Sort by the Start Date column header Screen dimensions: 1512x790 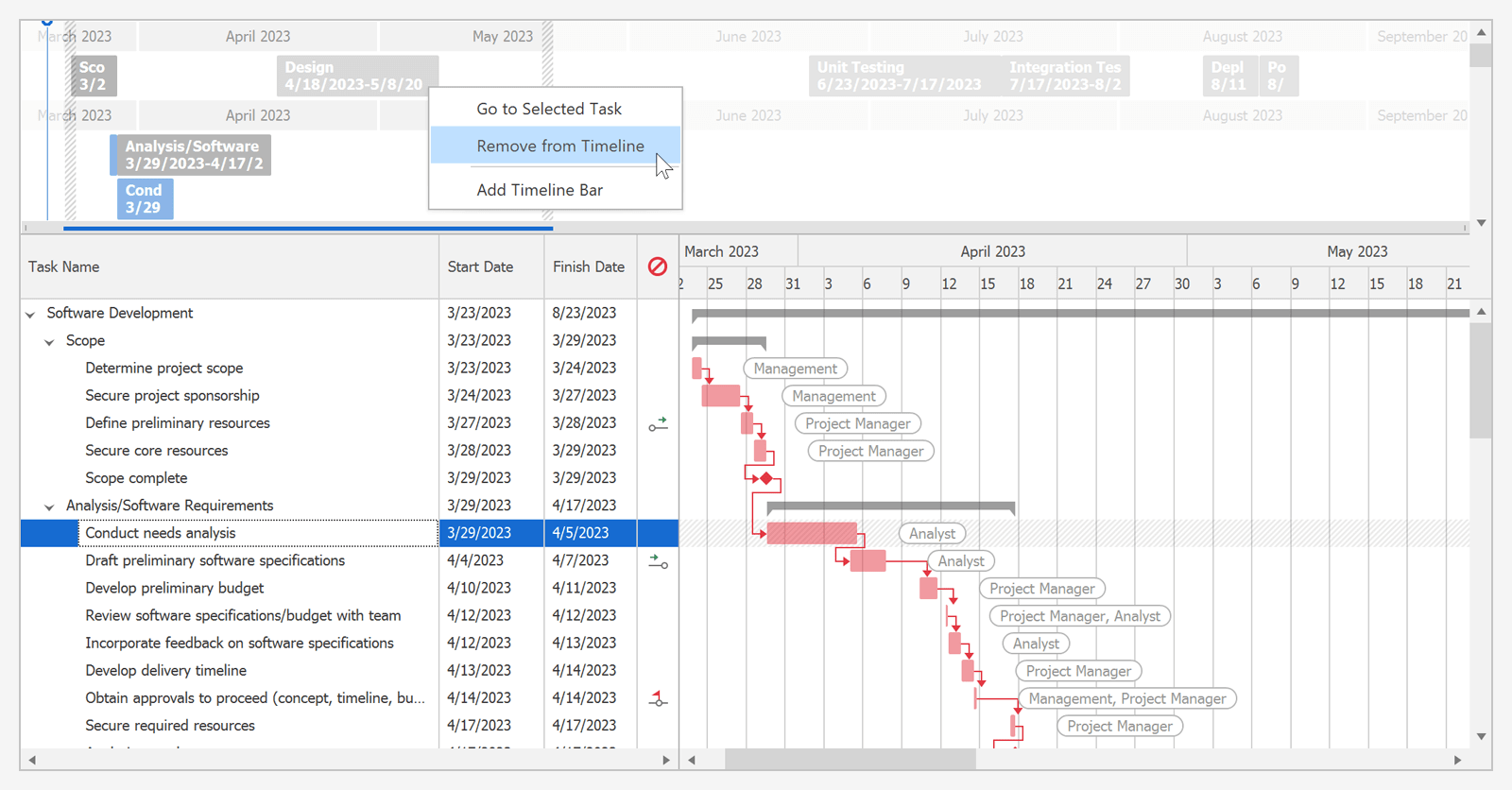[x=480, y=266]
